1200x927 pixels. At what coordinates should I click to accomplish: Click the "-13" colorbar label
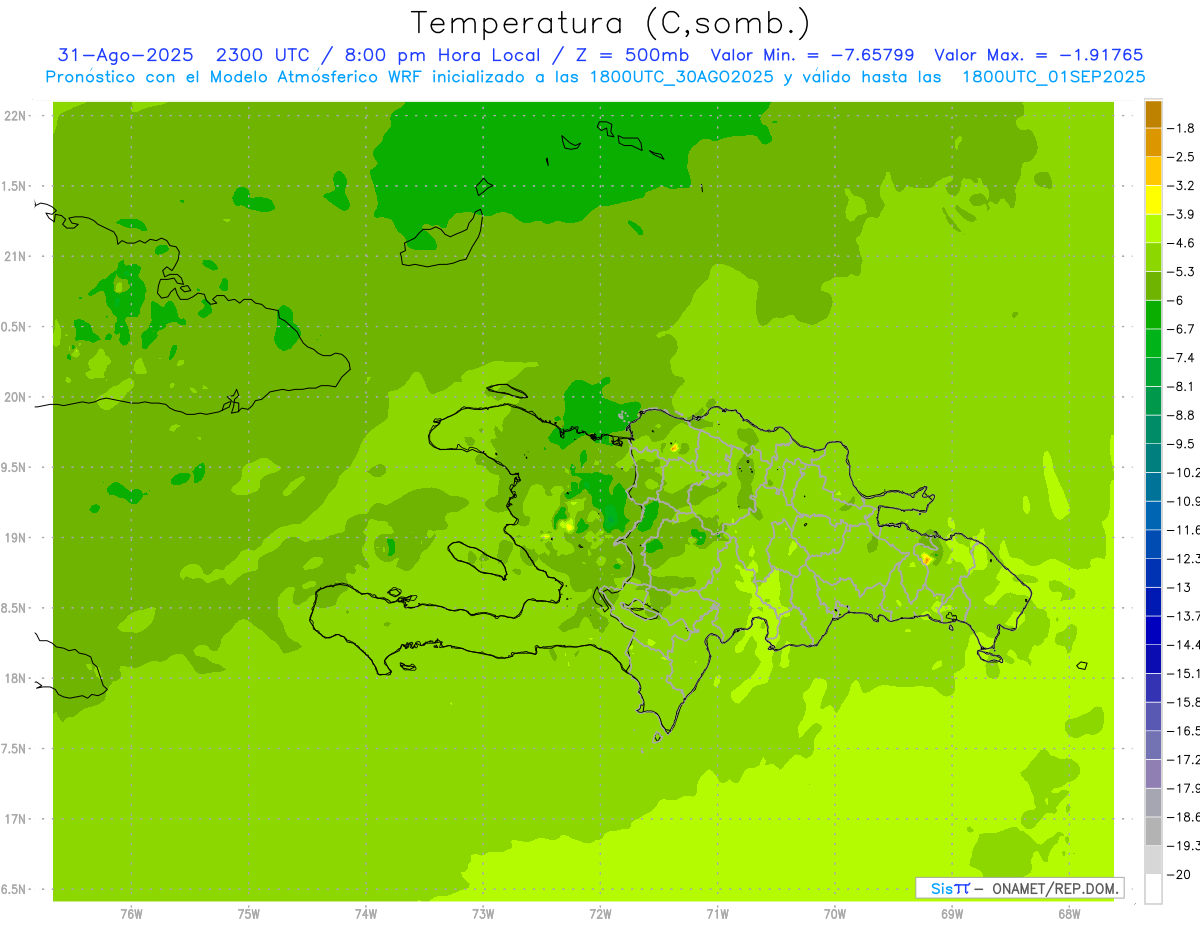click(1181, 587)
